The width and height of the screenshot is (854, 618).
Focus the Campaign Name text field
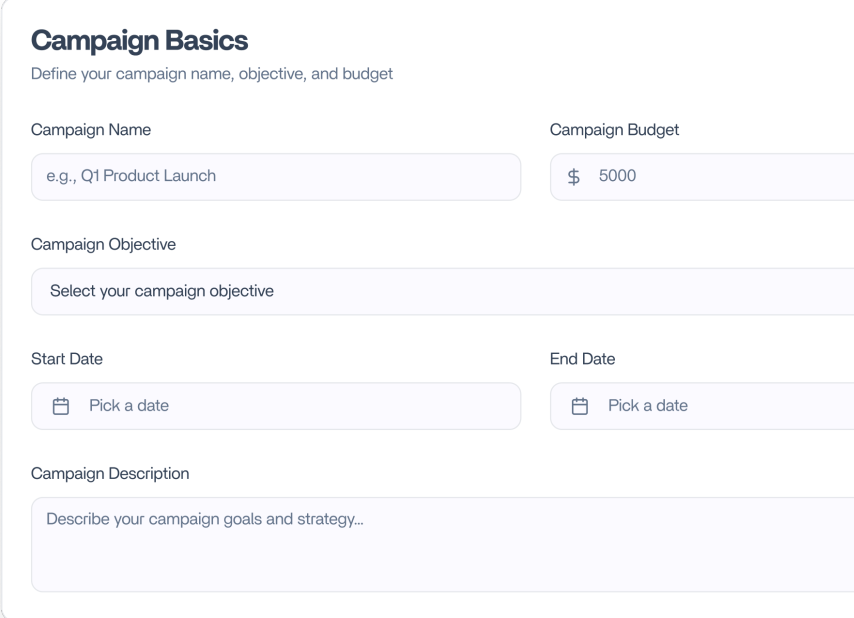tap(276, 177)
